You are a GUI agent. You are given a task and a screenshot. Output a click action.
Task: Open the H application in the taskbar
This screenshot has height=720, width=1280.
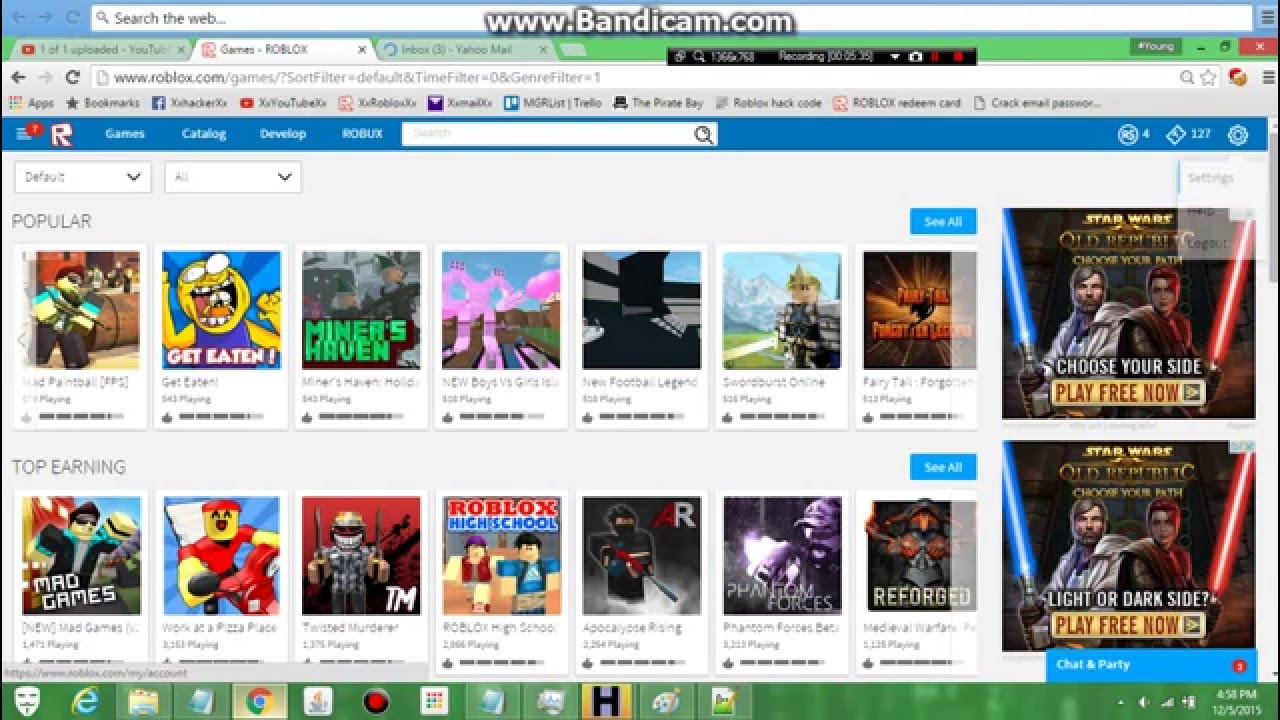click(x=607, y=702)
